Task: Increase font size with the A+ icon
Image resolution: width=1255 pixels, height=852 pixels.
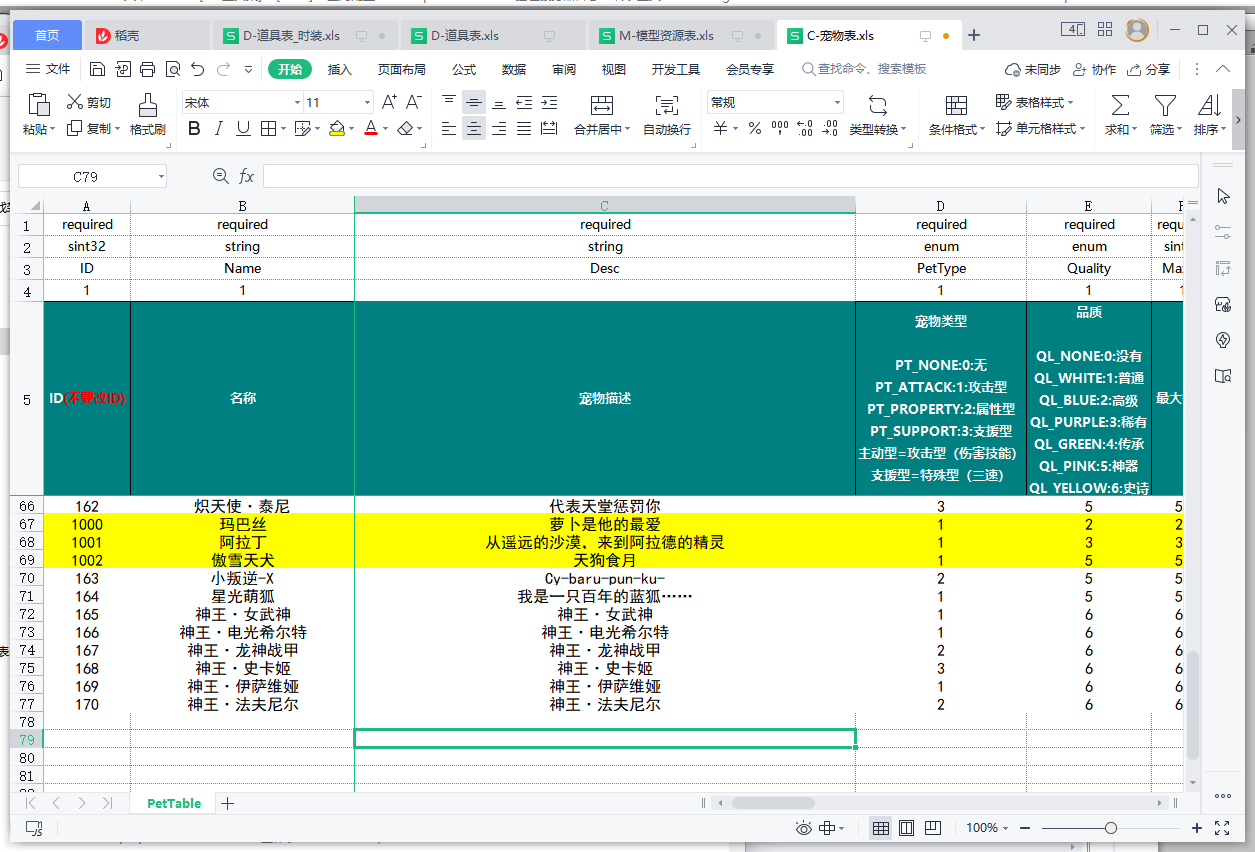Action: tap(389, 102)
